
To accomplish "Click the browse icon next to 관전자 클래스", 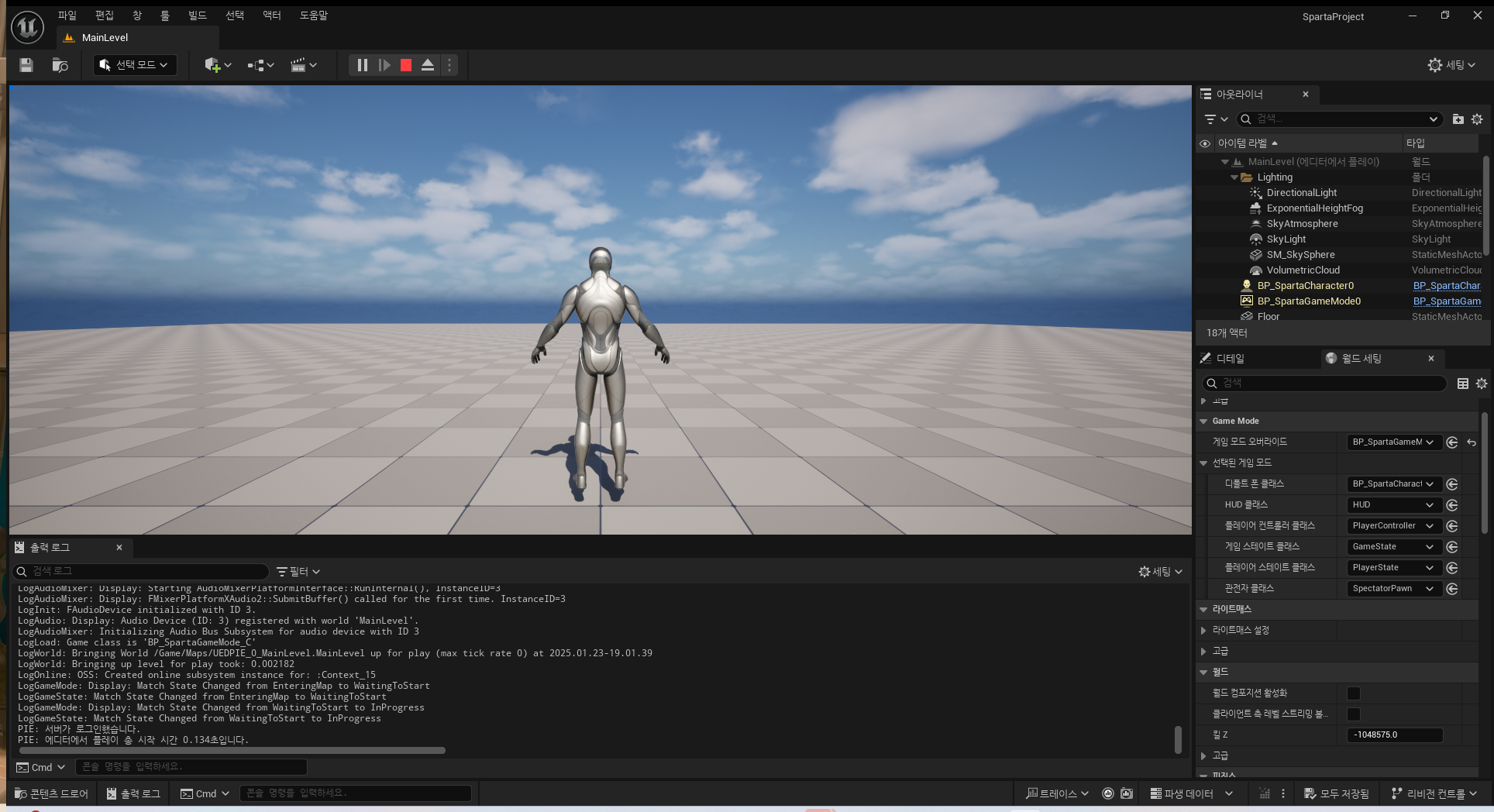I will [1452, 589].
